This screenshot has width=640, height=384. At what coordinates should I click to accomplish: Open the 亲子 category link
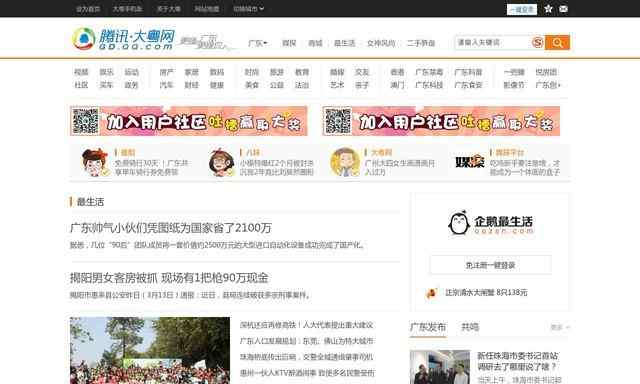(362, 85)
